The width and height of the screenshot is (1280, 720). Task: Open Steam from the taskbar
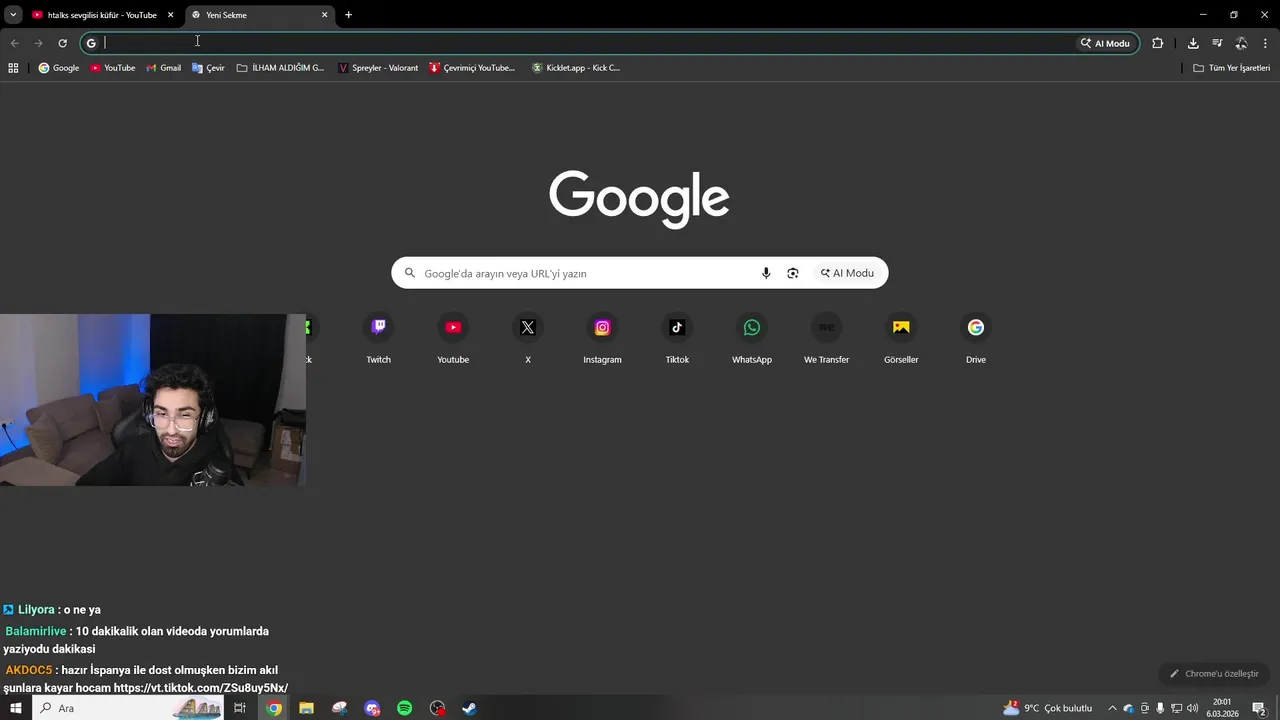click(469, 708)
